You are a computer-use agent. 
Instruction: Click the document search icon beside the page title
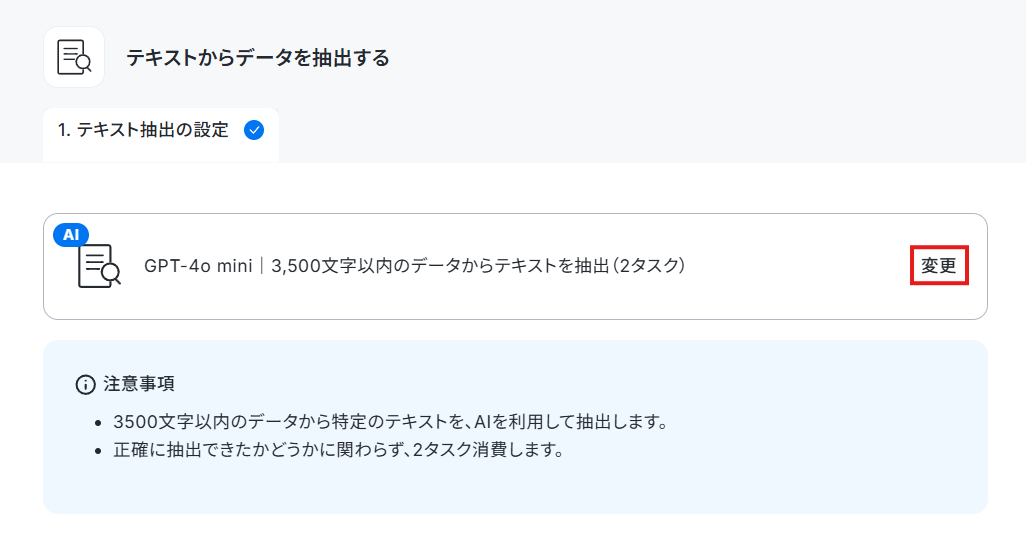(x=74, y=57)
